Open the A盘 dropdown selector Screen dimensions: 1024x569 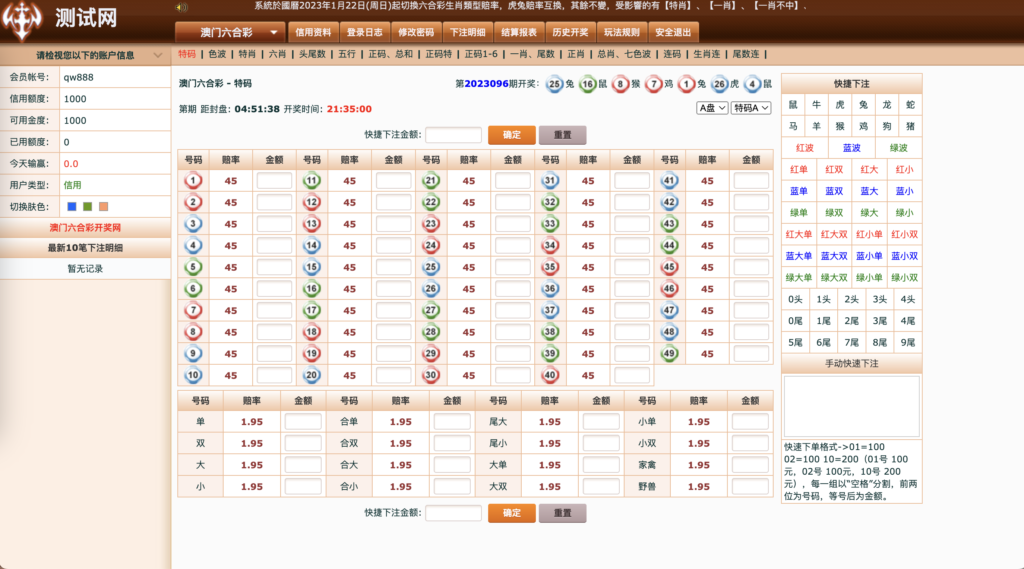pos(712,108)
